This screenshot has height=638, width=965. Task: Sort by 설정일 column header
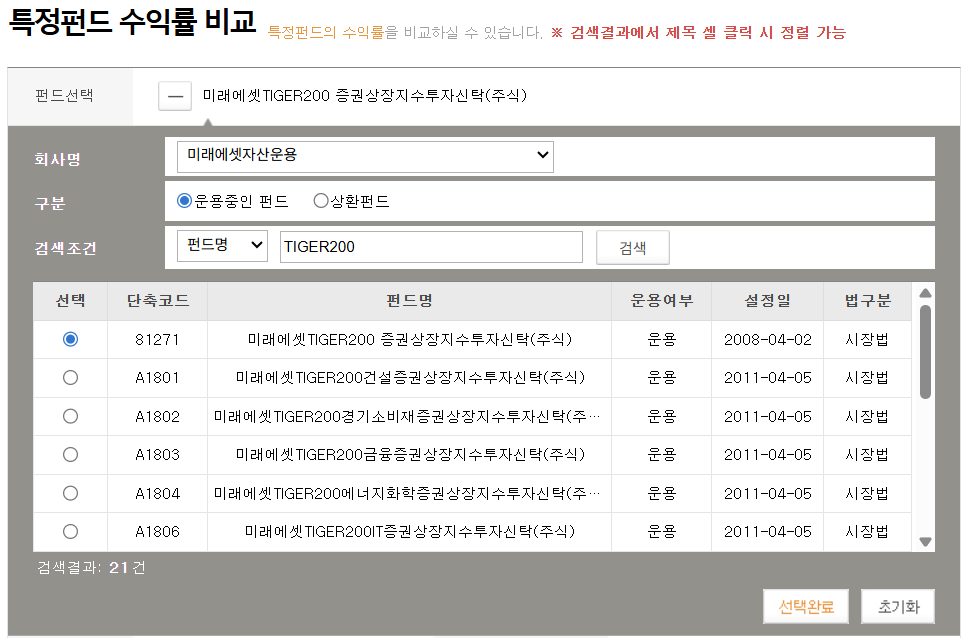[767, 301]
